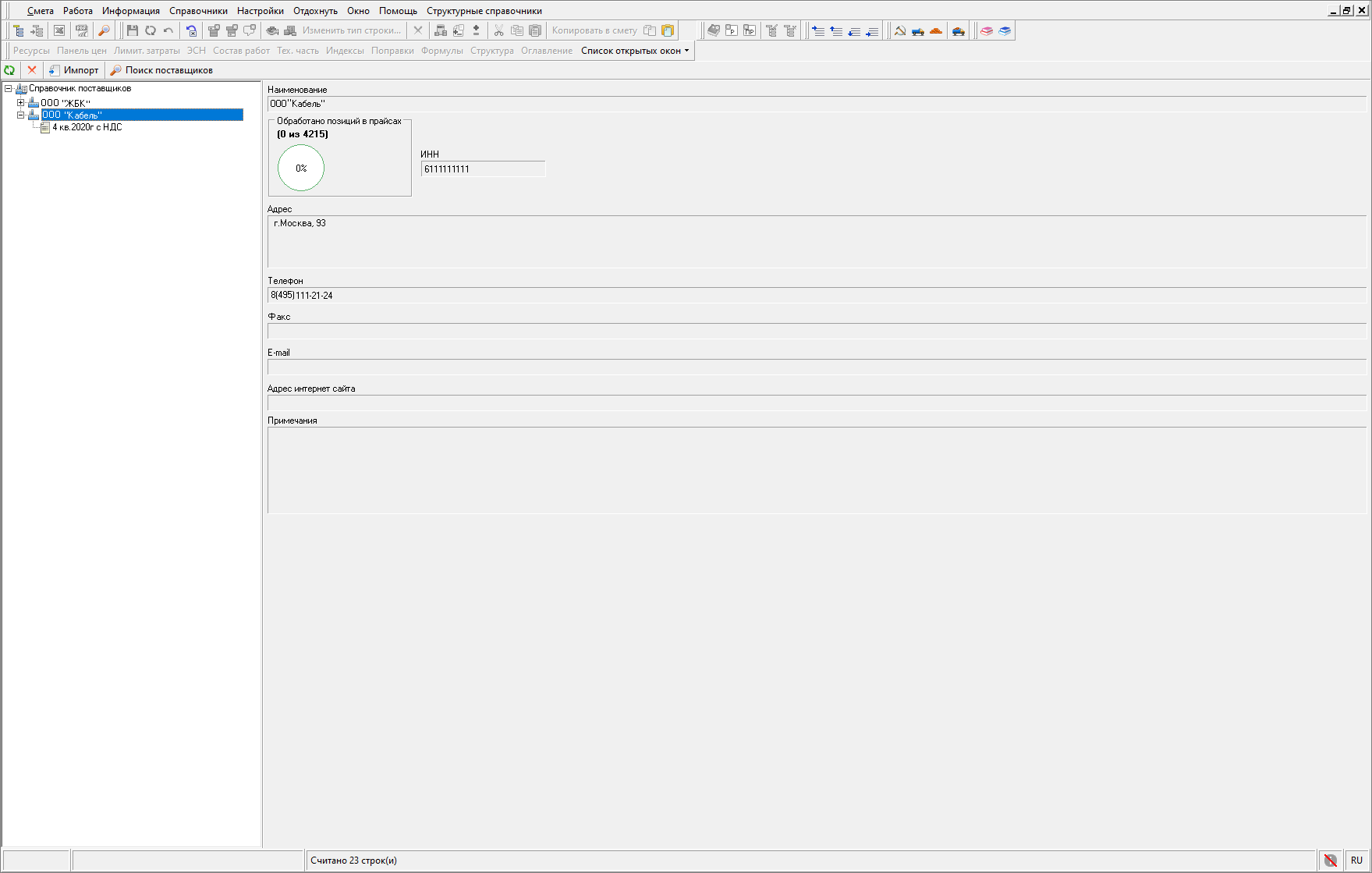
Task: Click the red X delete icon
Action: coord(32,70)
